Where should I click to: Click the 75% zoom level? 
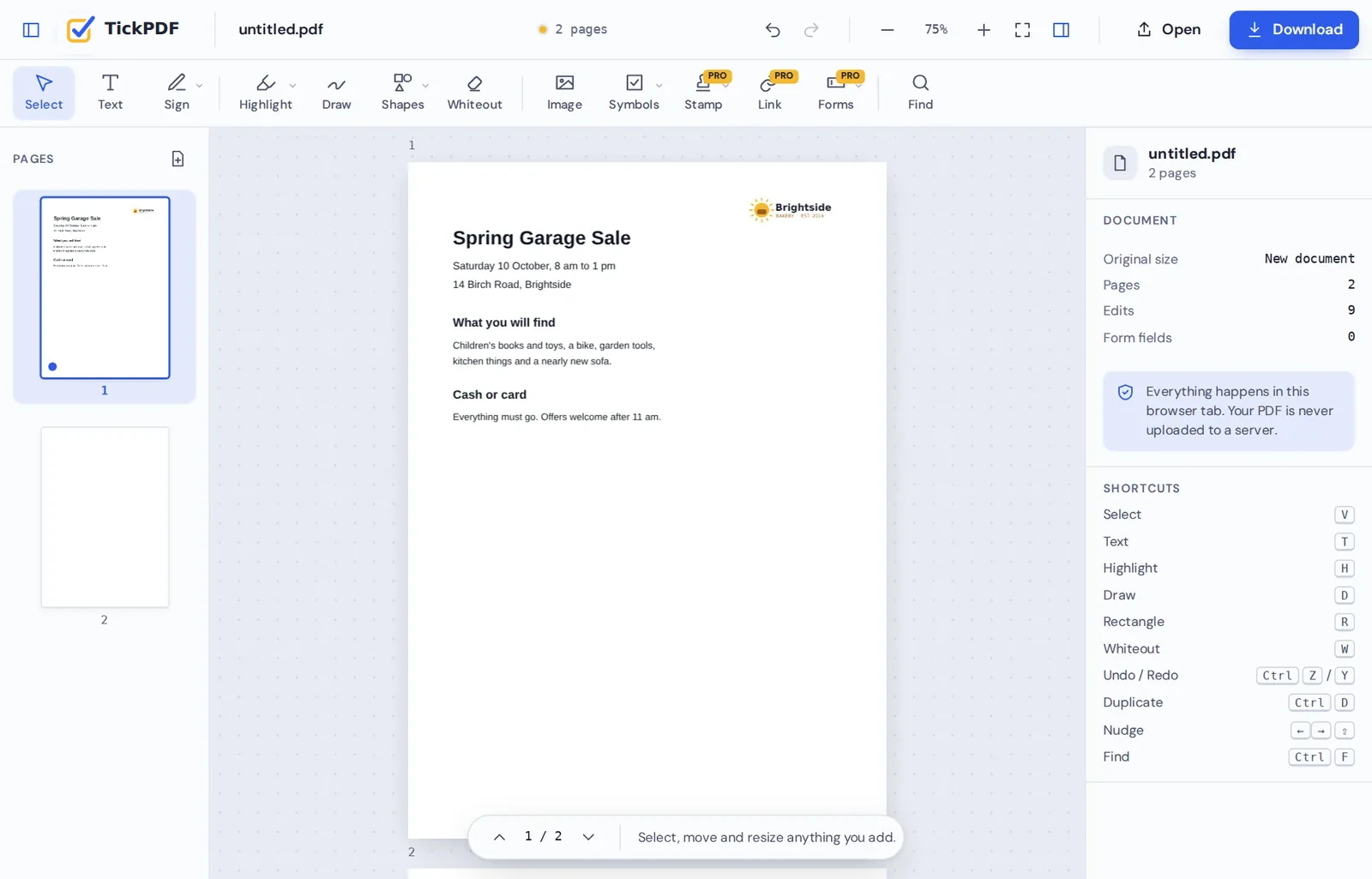(936, 30)
